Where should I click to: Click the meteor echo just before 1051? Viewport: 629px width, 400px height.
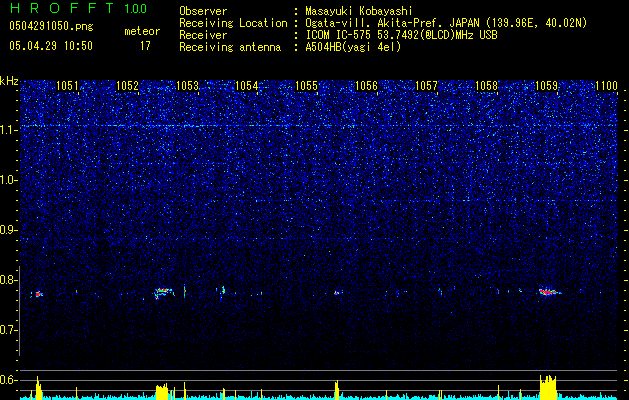coord(39,294)
